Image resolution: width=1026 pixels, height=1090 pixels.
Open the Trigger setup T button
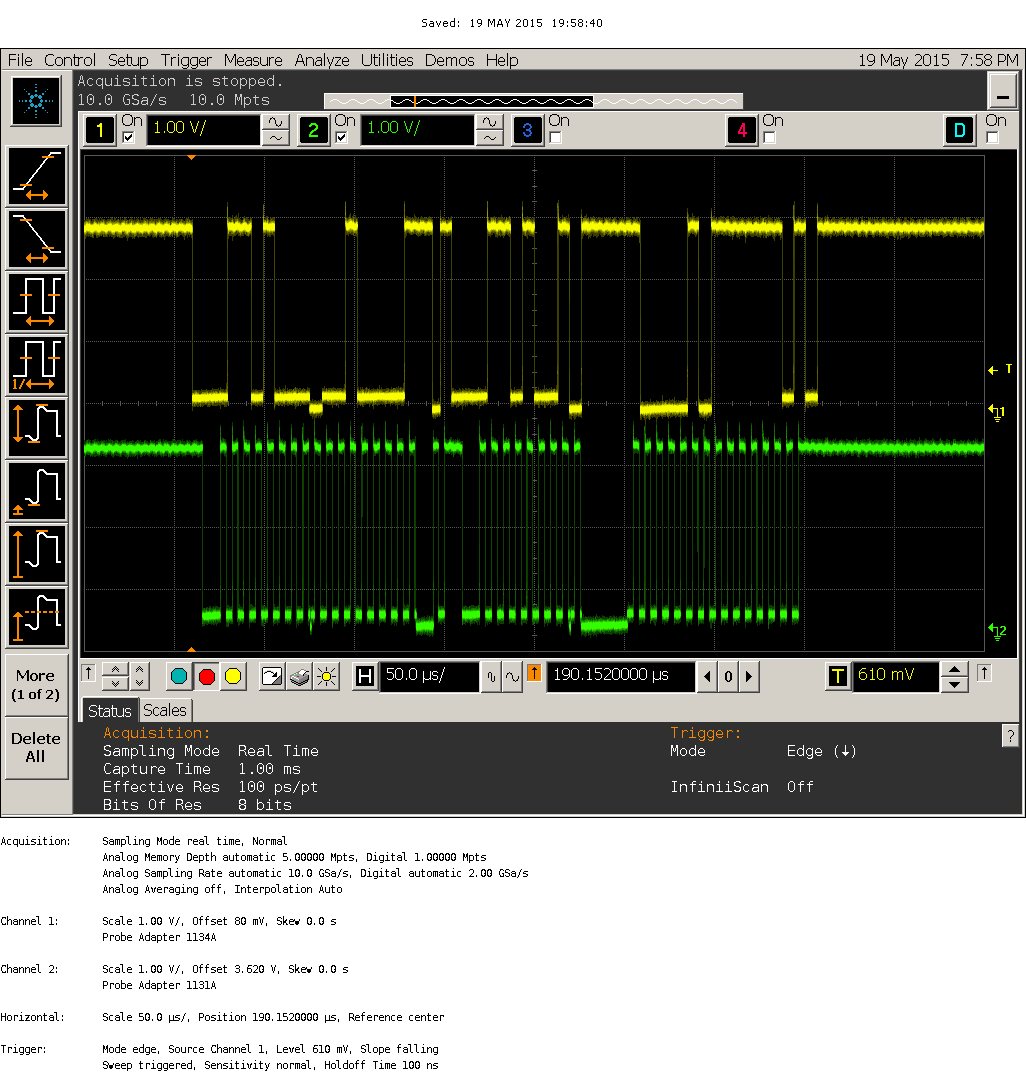pyautogui.click(x=838, y=676)
